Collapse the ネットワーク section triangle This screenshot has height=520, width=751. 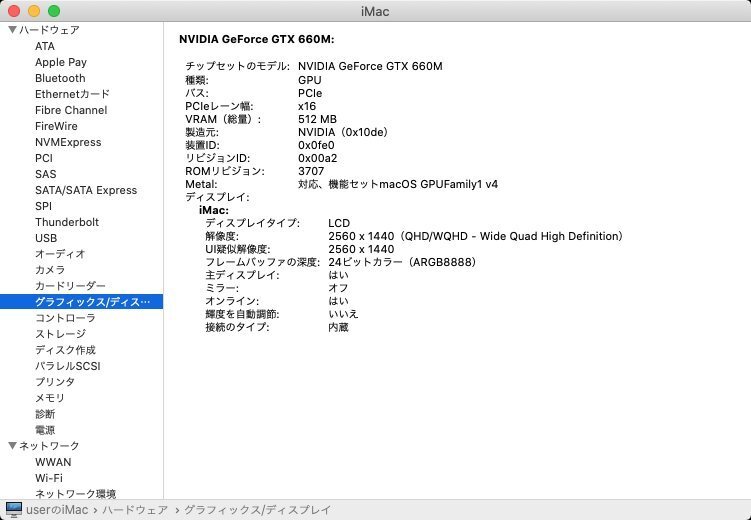click(13, 445)
